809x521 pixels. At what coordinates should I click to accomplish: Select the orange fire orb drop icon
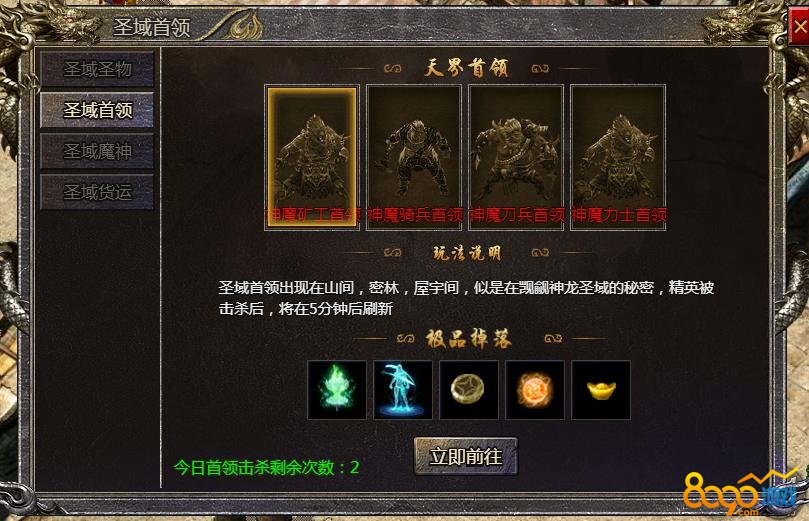click(535, 390)
